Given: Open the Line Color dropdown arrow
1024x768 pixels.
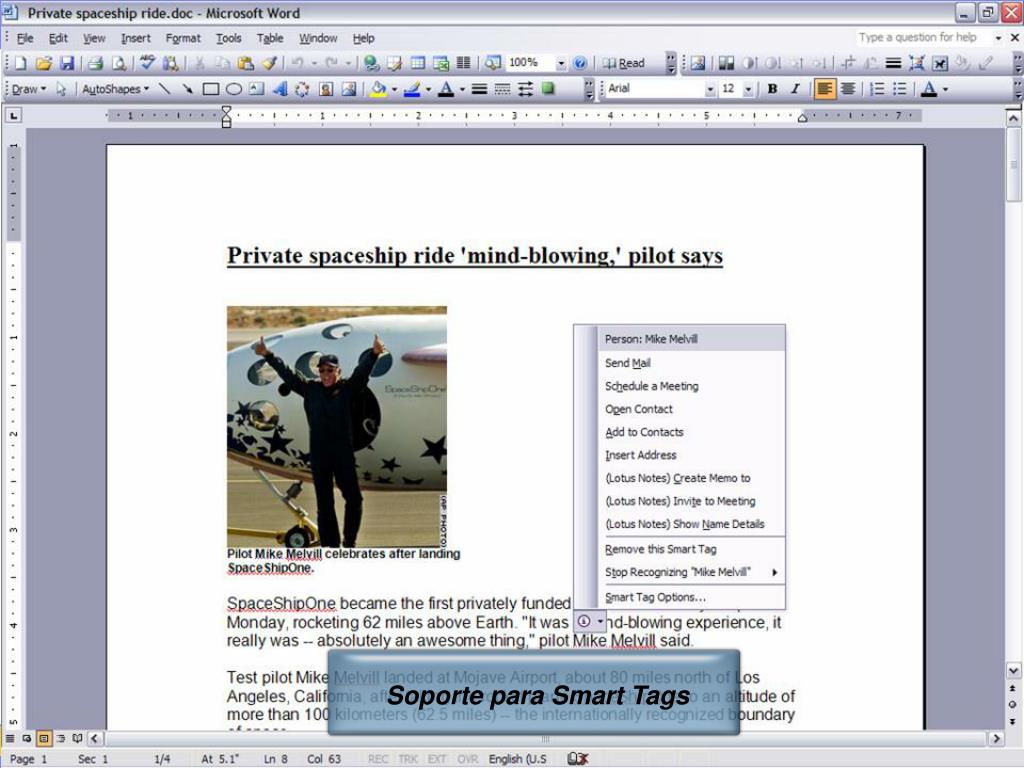Looking at the screenshot, I should coord(428,89).
